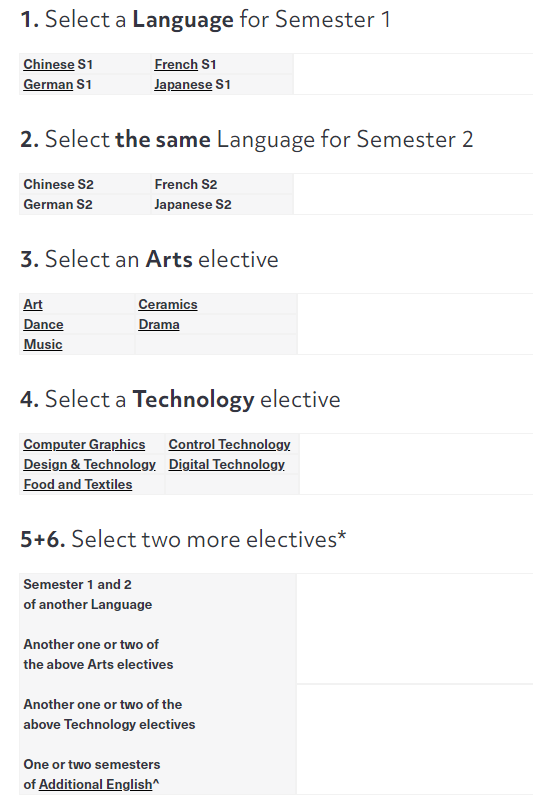533x812 pixels.
Task: Click the Language heading for Semester 1
Action: (205, 20)
